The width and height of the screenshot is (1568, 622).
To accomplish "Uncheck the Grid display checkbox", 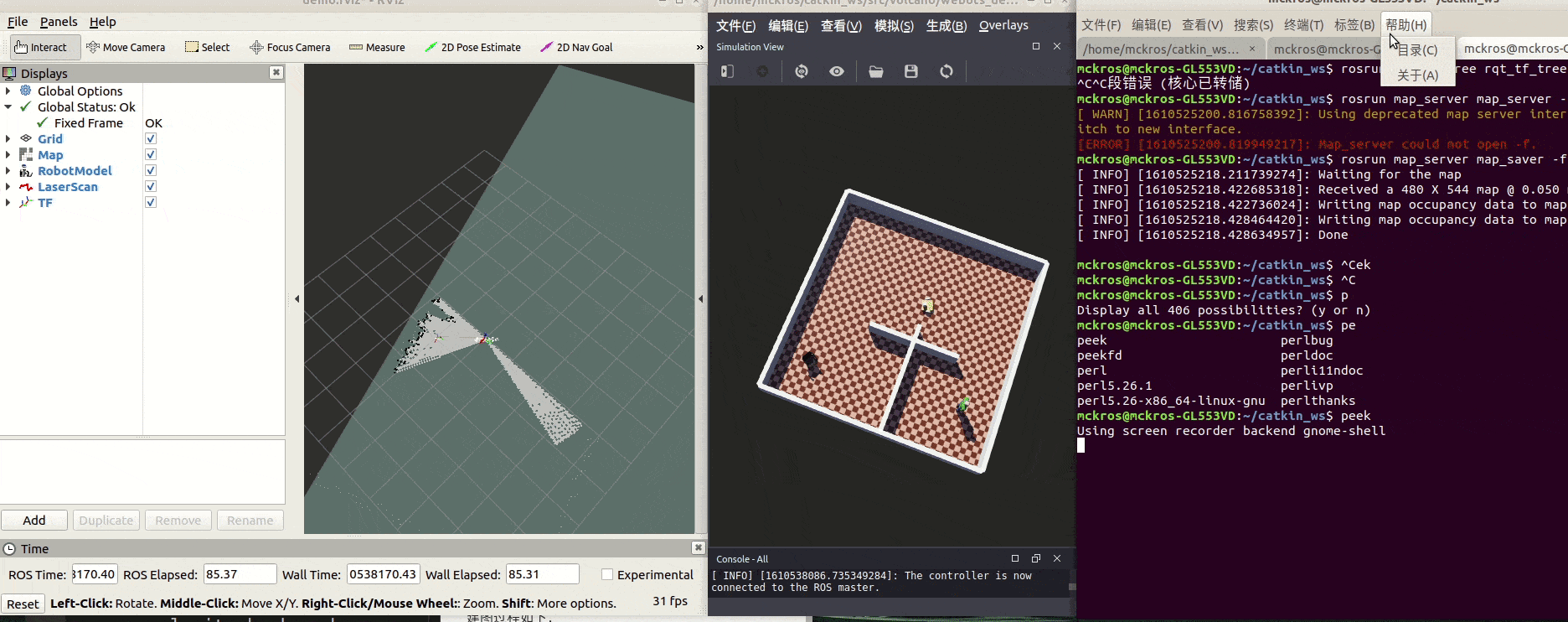I will (x=151, y=138).
